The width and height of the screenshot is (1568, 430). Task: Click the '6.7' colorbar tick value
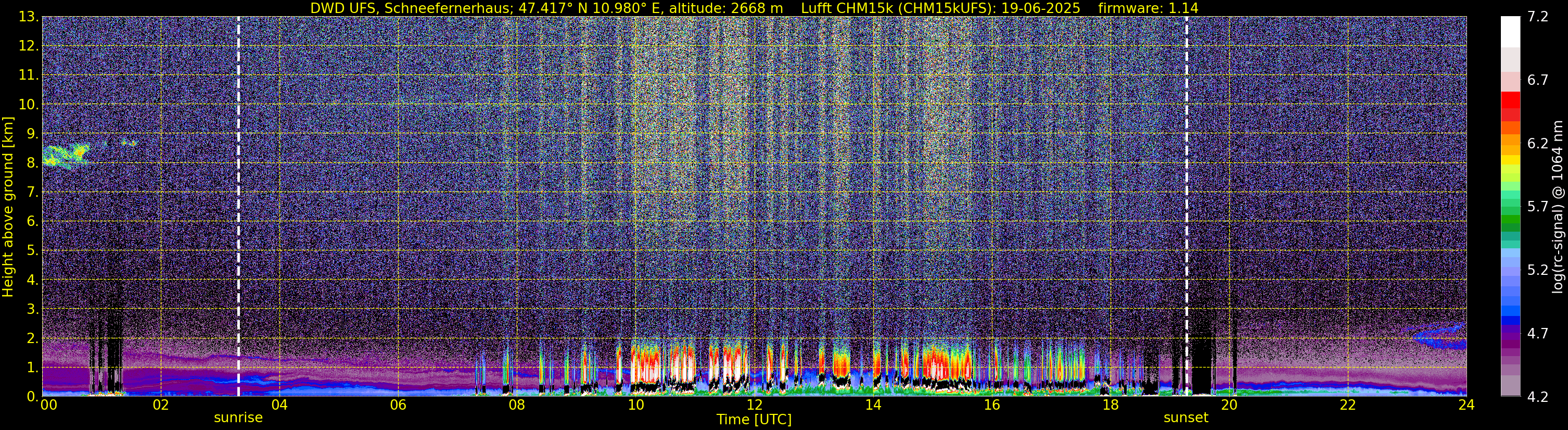[x=1537, y=80]
